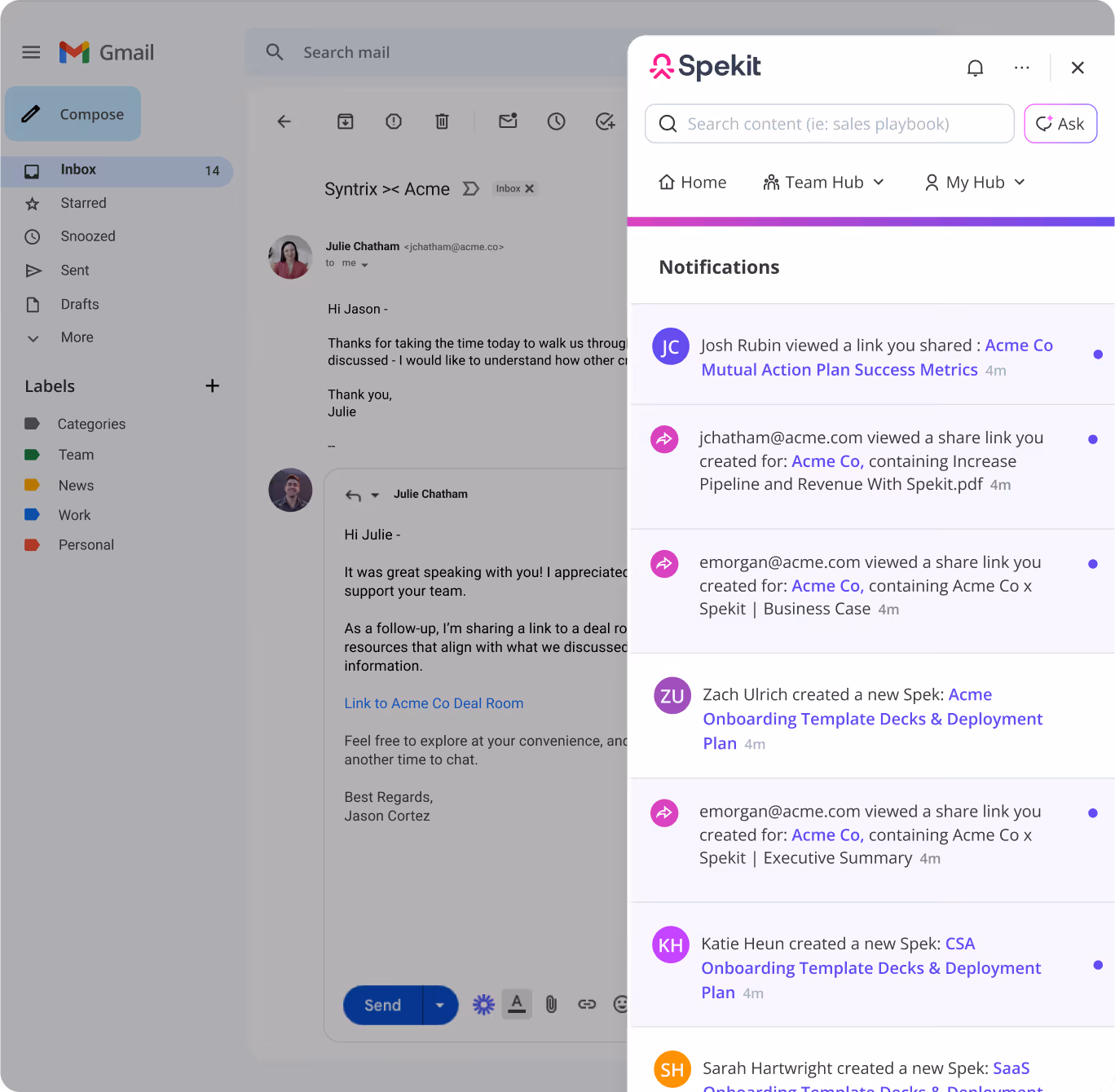
Task: Select the News label
Action: [76, 486]
